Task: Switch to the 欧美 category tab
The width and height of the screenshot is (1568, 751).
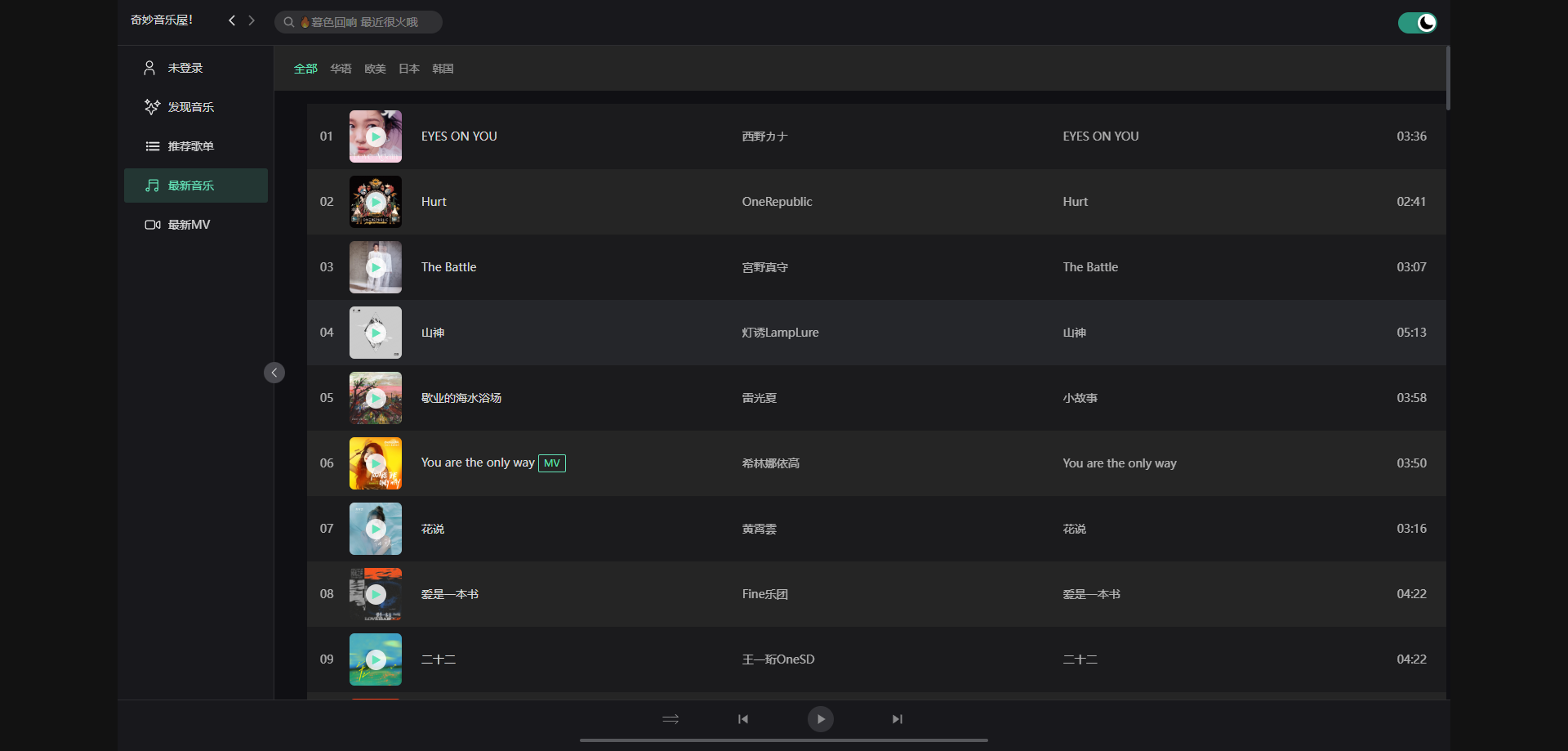Action: tap(375, 69)
